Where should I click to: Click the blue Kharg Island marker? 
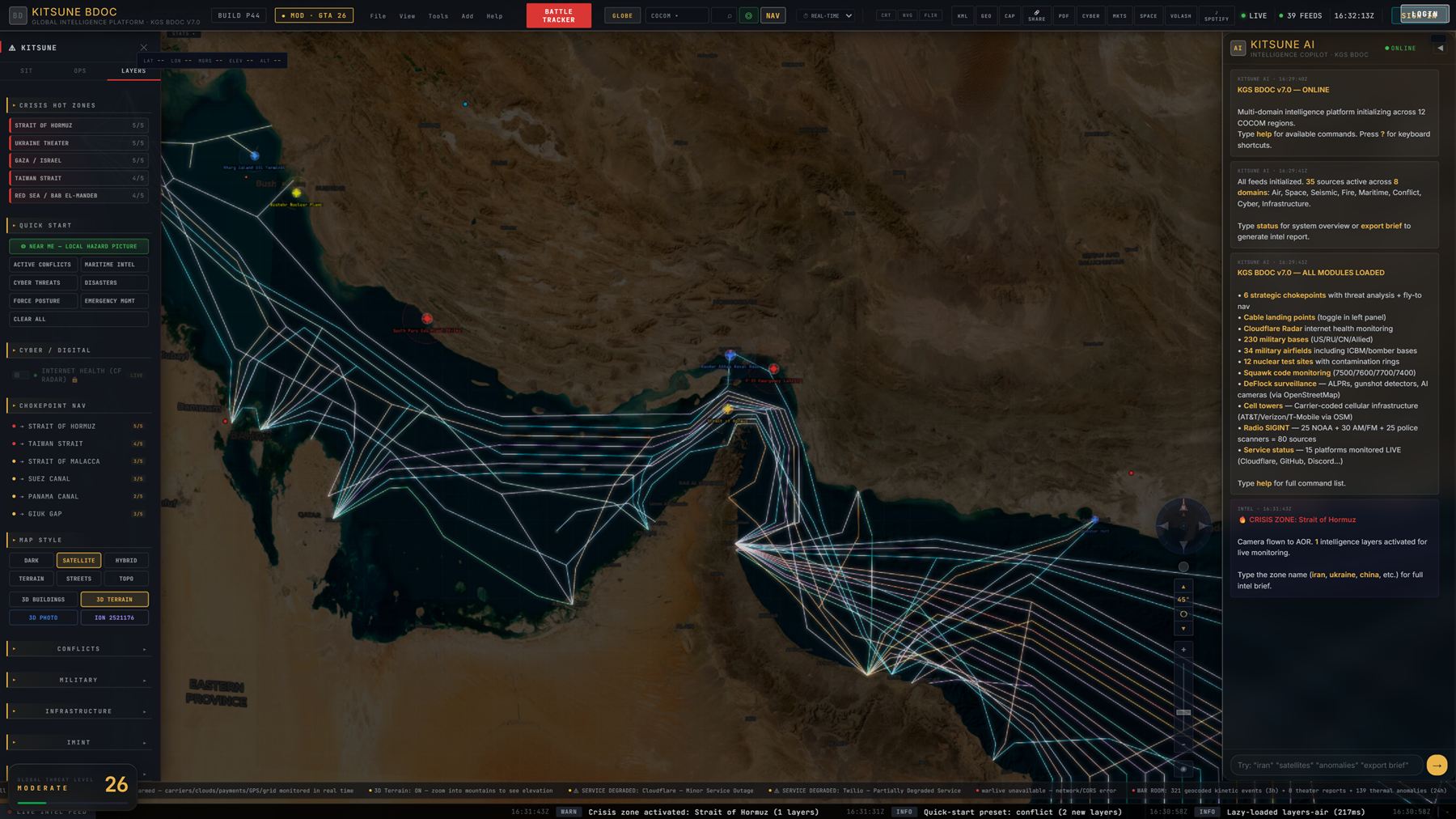tap(255, 155)
